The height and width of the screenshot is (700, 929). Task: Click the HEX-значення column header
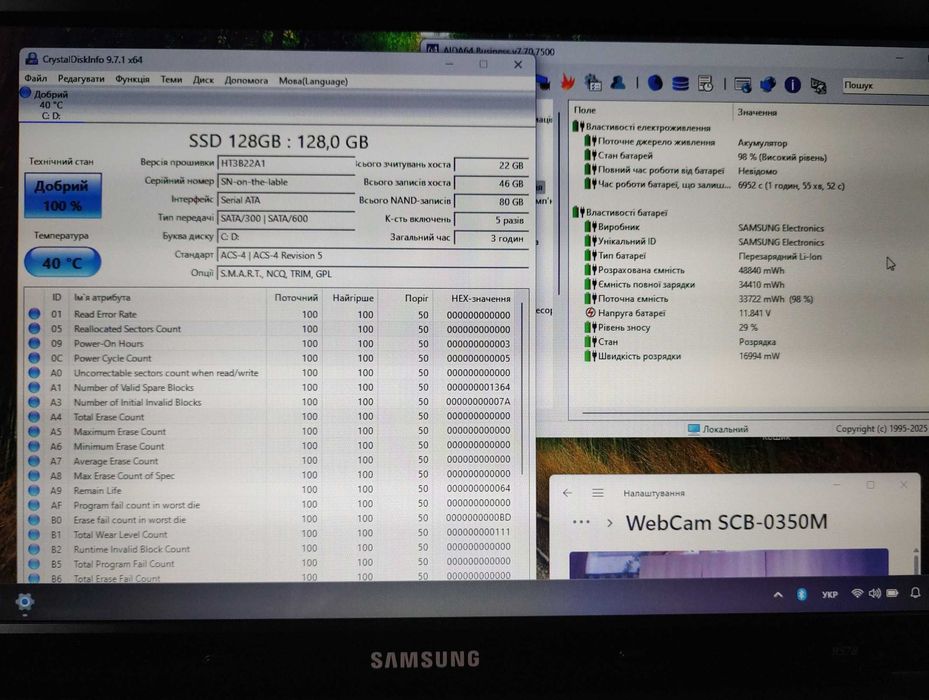[480, 299]
